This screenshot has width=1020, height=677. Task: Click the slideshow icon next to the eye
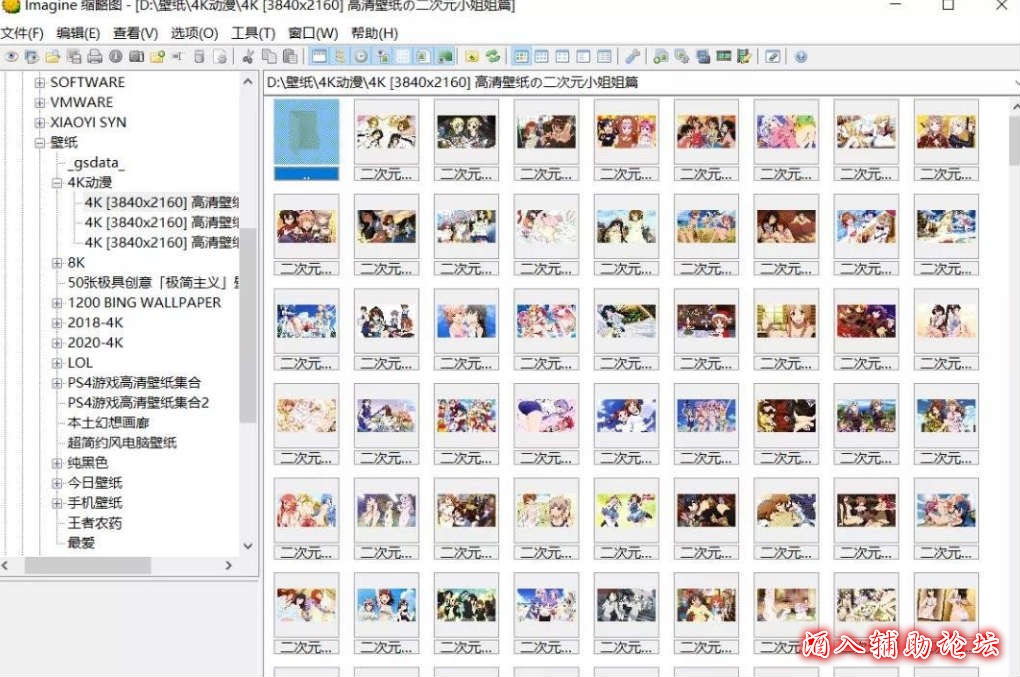[x=32, y=57]
